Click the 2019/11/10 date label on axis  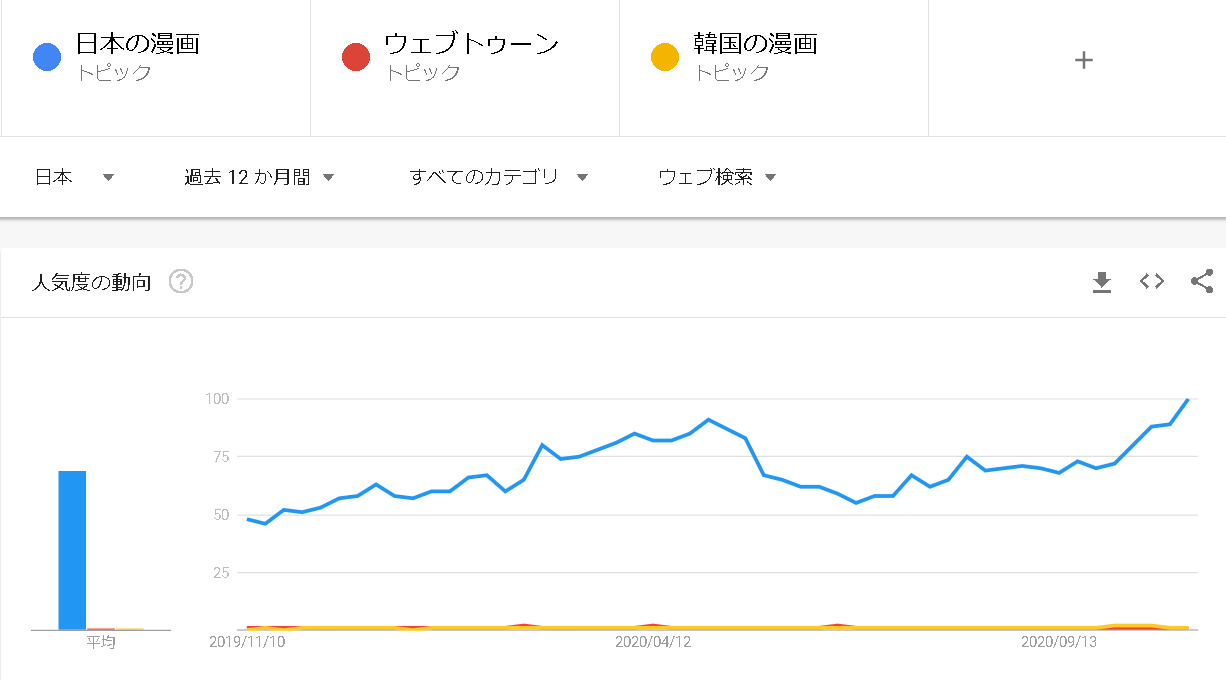pyautogui.click(x=247, y=642)
